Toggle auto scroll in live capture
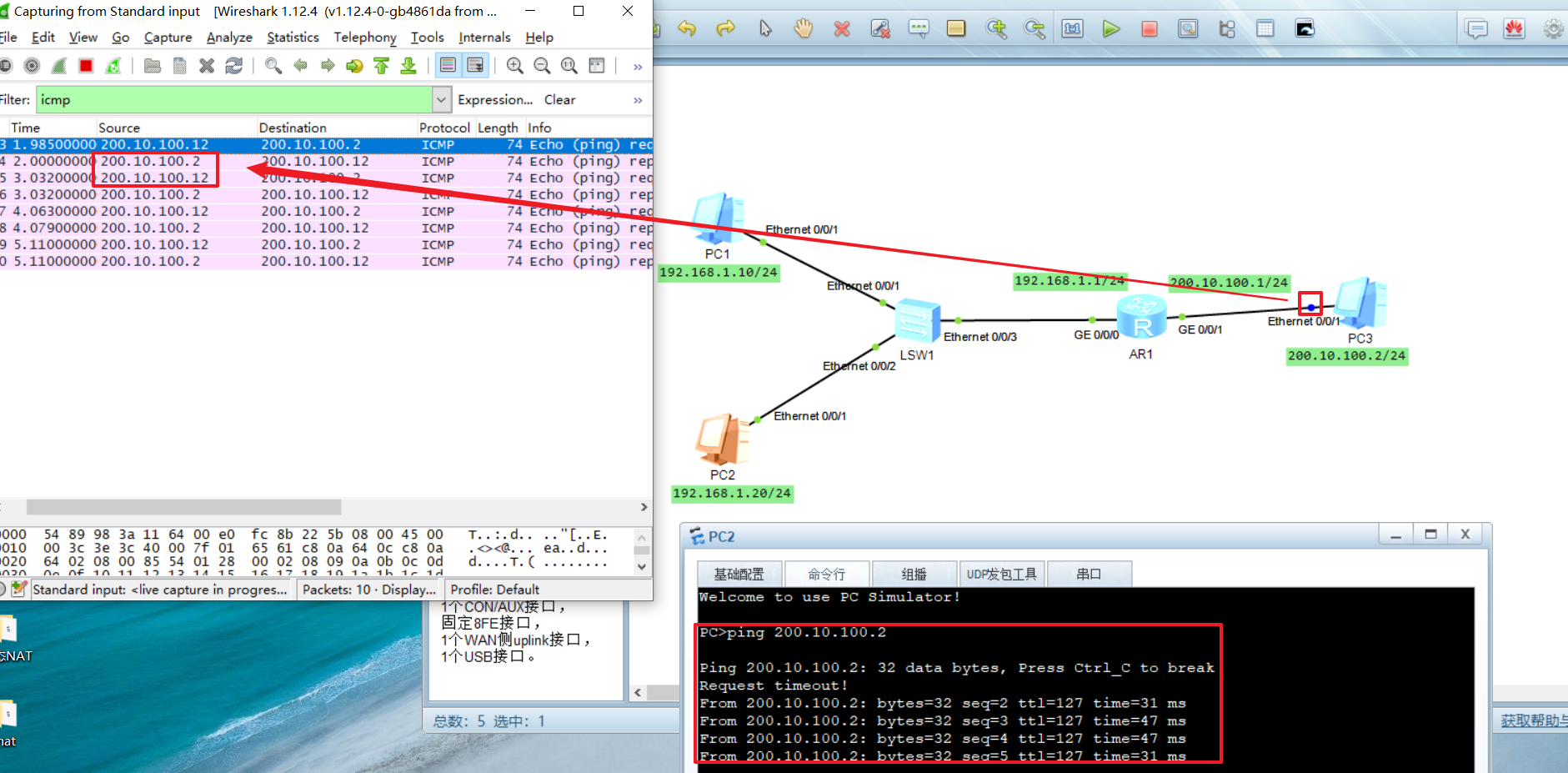Viewport: 1568px width, 773px height. (475, 65)
